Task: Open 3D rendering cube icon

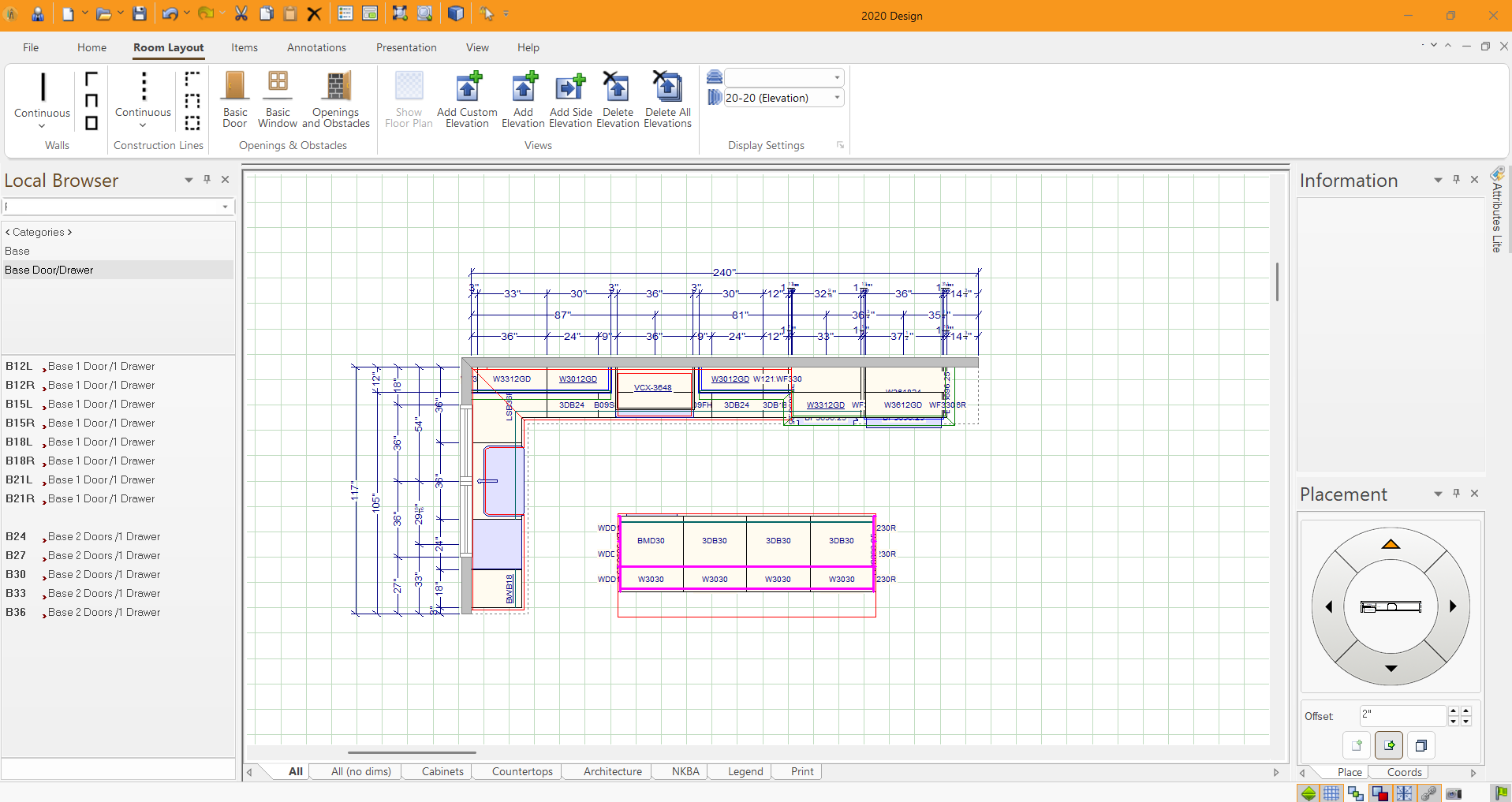Action: [456, 14]
